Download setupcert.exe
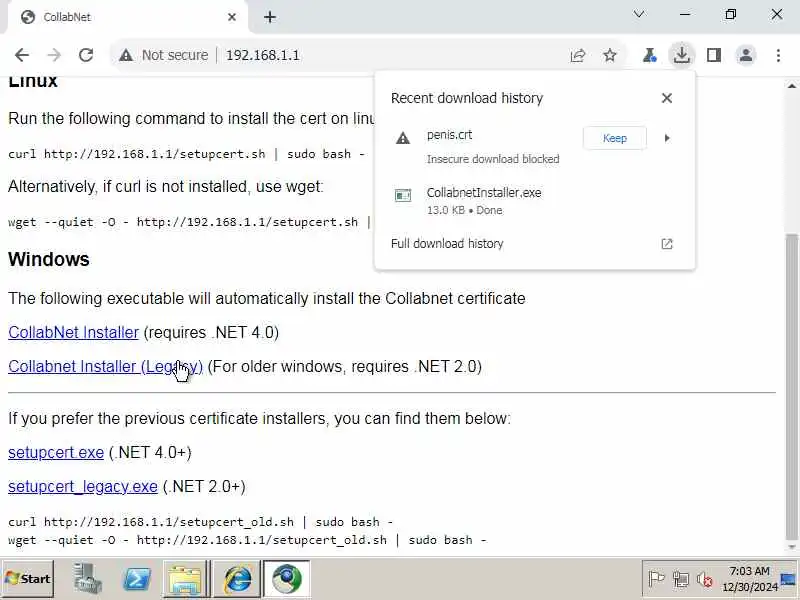The image size is (800, 600). (x=56, y=453)
